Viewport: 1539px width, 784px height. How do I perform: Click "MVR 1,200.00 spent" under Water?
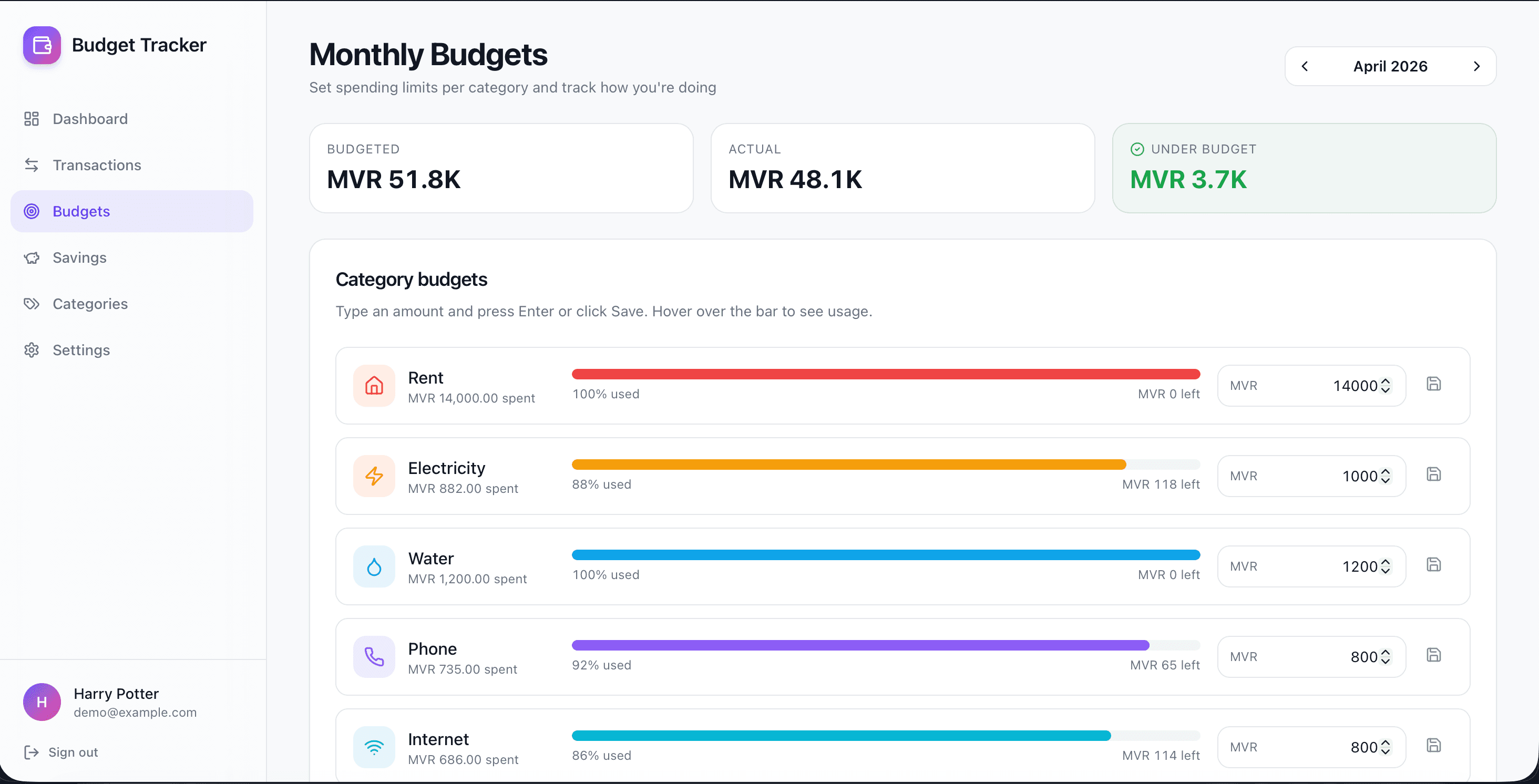(x=467, y=579)
